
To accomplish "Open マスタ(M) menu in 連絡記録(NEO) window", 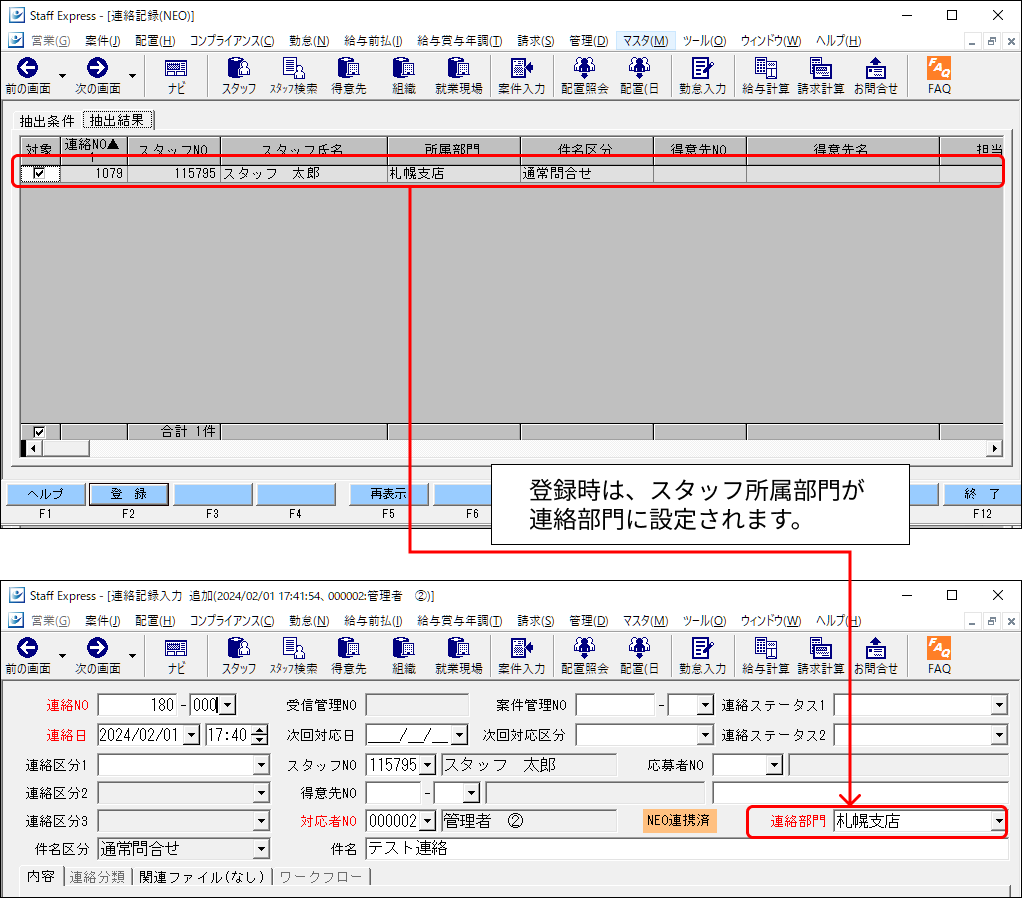I will [x=645, y=41].
